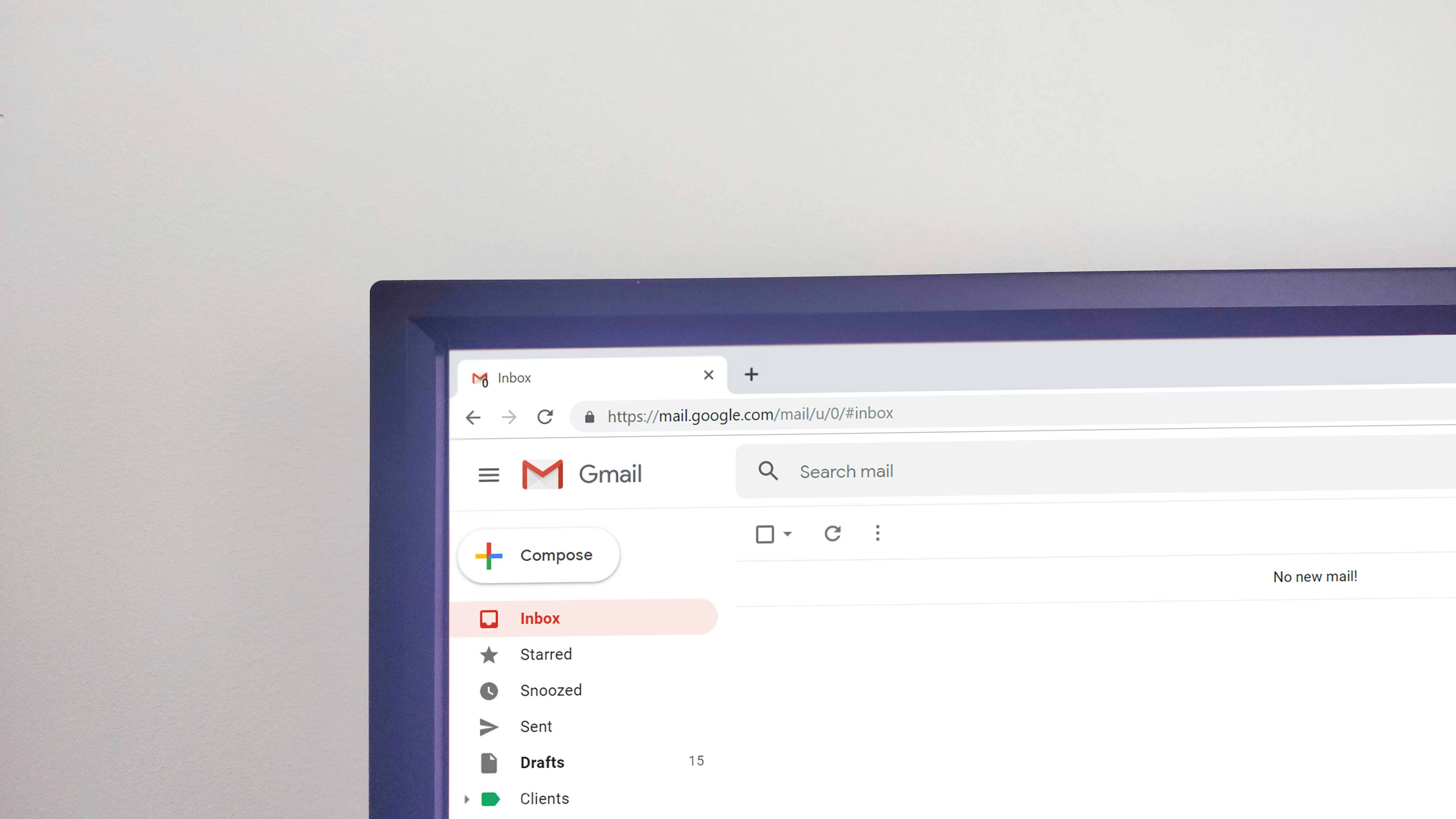Viewport: 1456px width, 819px height.
Task: Select the Starred folder
Action: [546, 654]
